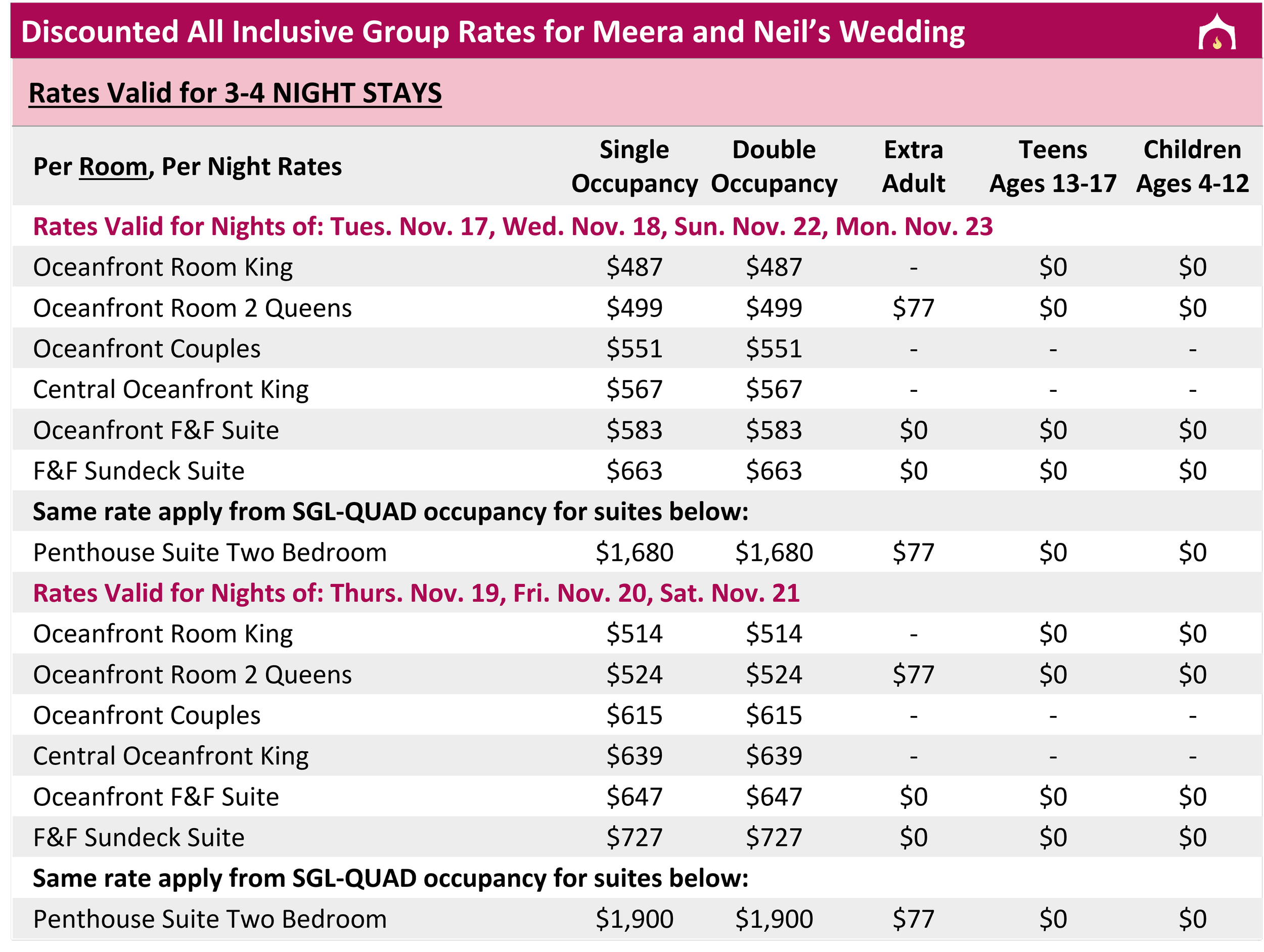This screenshot has width=1264, height=952.
Task: Select the $487 single rate for Oceanfront King
Action: (635, 267)
